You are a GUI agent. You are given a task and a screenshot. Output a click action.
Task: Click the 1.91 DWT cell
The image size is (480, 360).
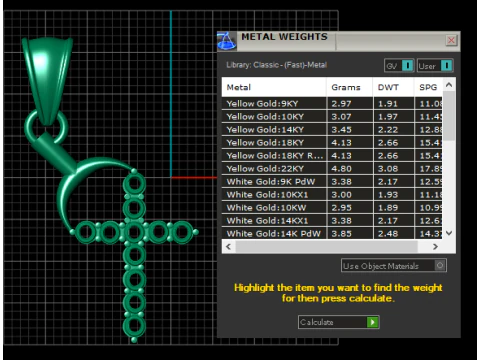point(394,104)
